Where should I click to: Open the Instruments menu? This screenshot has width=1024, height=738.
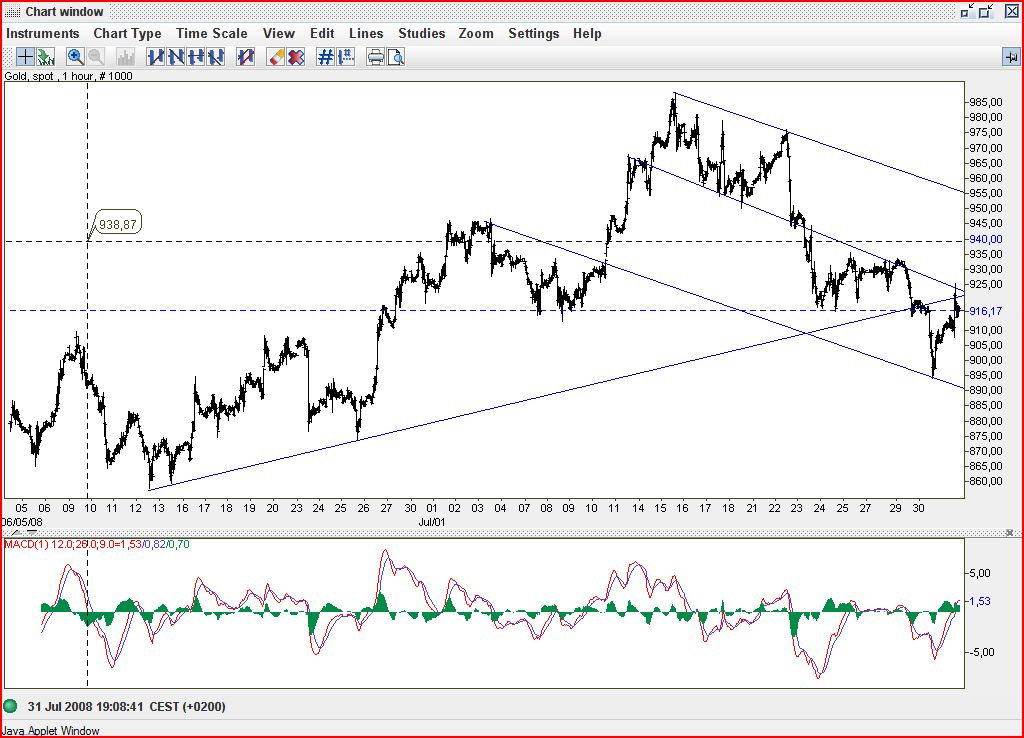point(42,33)
